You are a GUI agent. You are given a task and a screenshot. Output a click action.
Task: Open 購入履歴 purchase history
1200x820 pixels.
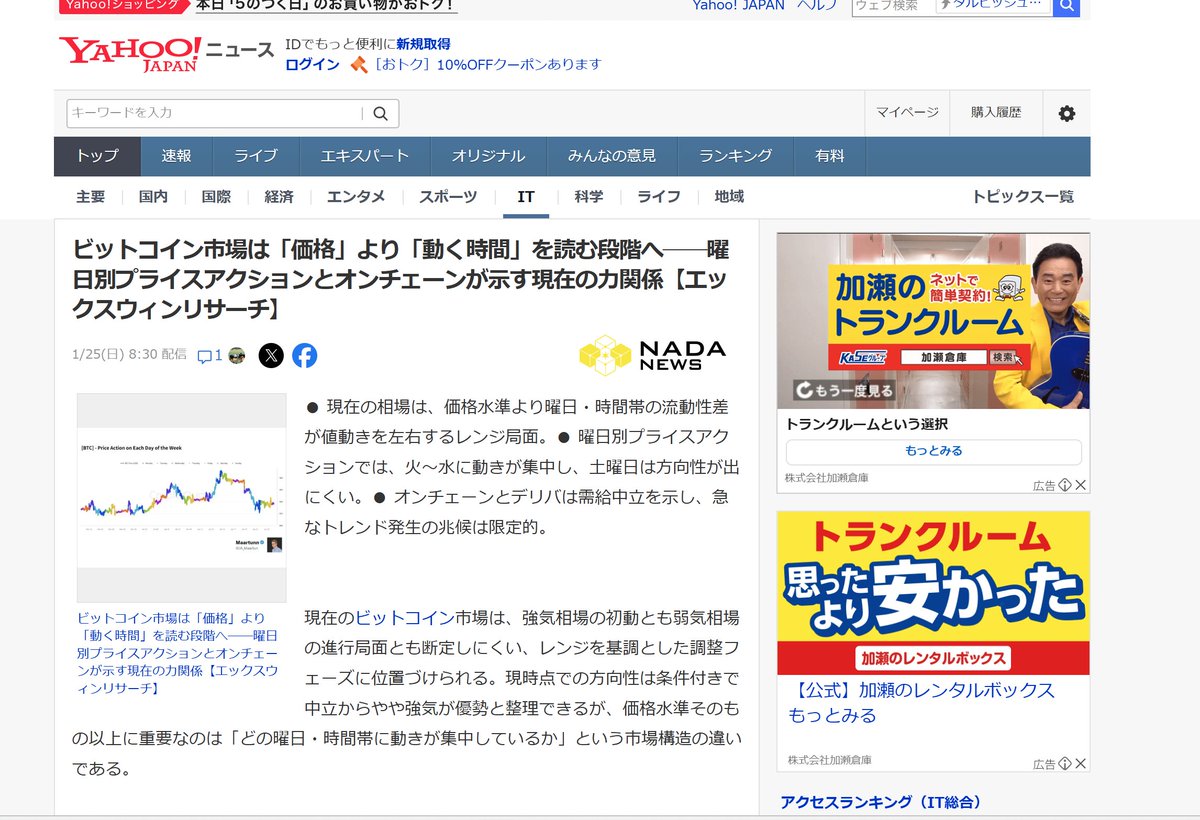(x=996, y=112)
